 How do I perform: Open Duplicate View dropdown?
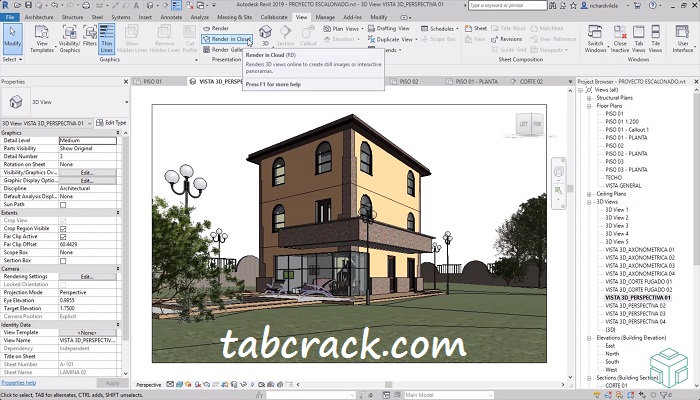pyautogui.click(x=392, y=39)
